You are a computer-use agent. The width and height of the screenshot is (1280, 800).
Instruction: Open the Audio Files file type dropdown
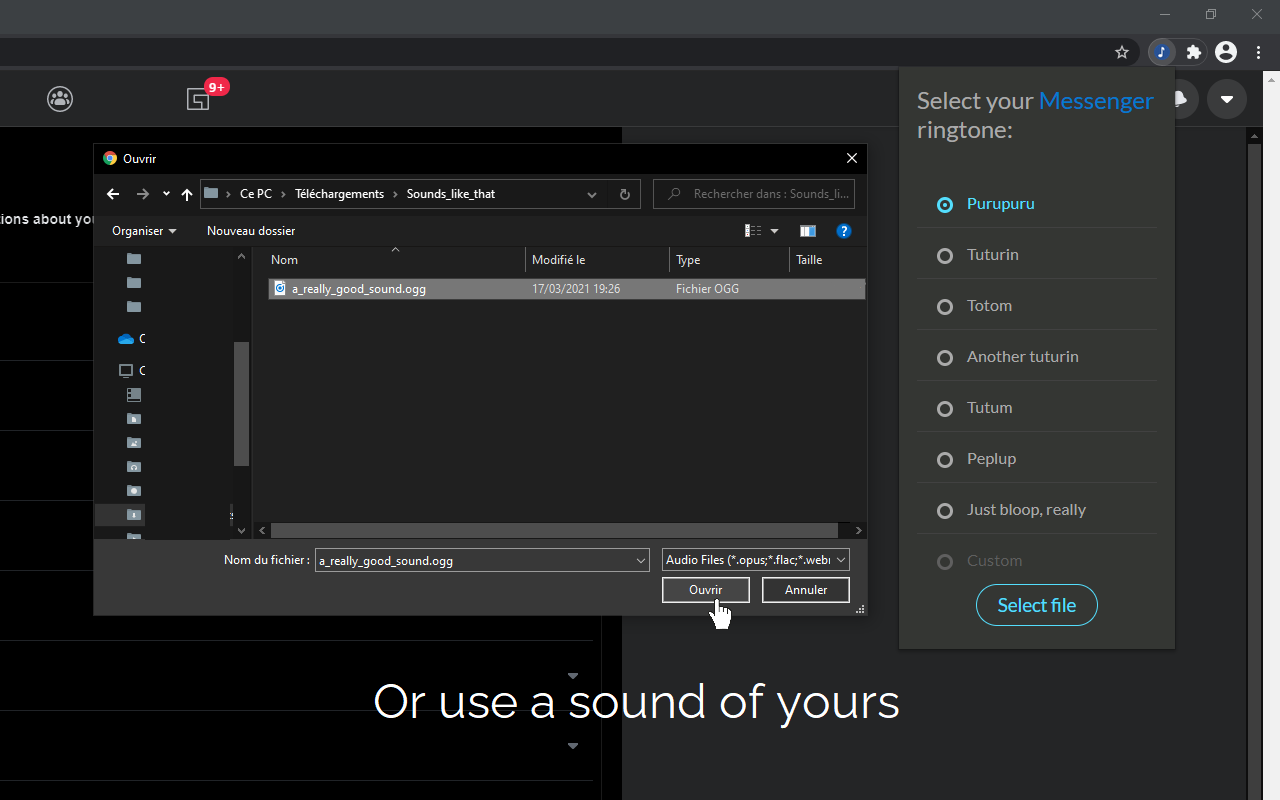pos(754,560)
